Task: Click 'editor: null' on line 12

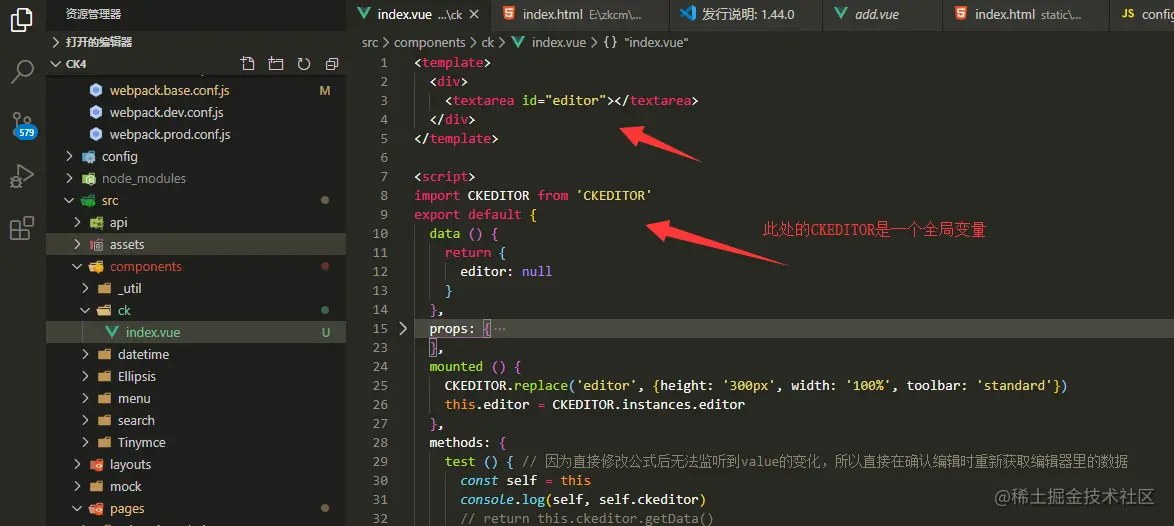Action: coord(506,272)
